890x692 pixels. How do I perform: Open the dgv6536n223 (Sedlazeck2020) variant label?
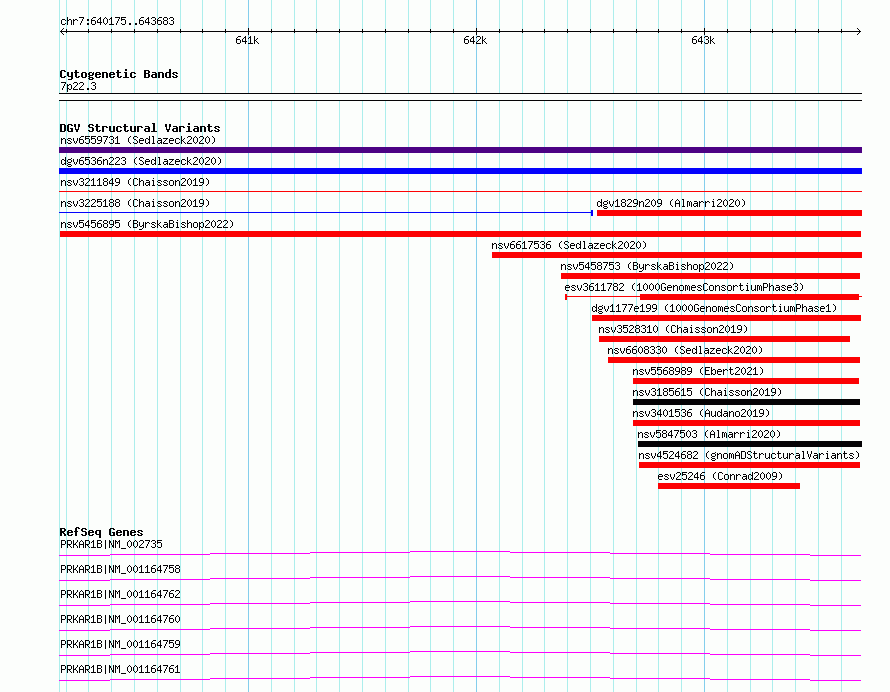pos(141,161)
